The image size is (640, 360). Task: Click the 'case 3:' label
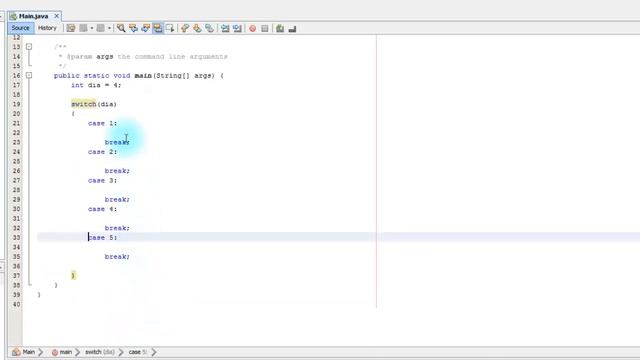coord(102,180)
